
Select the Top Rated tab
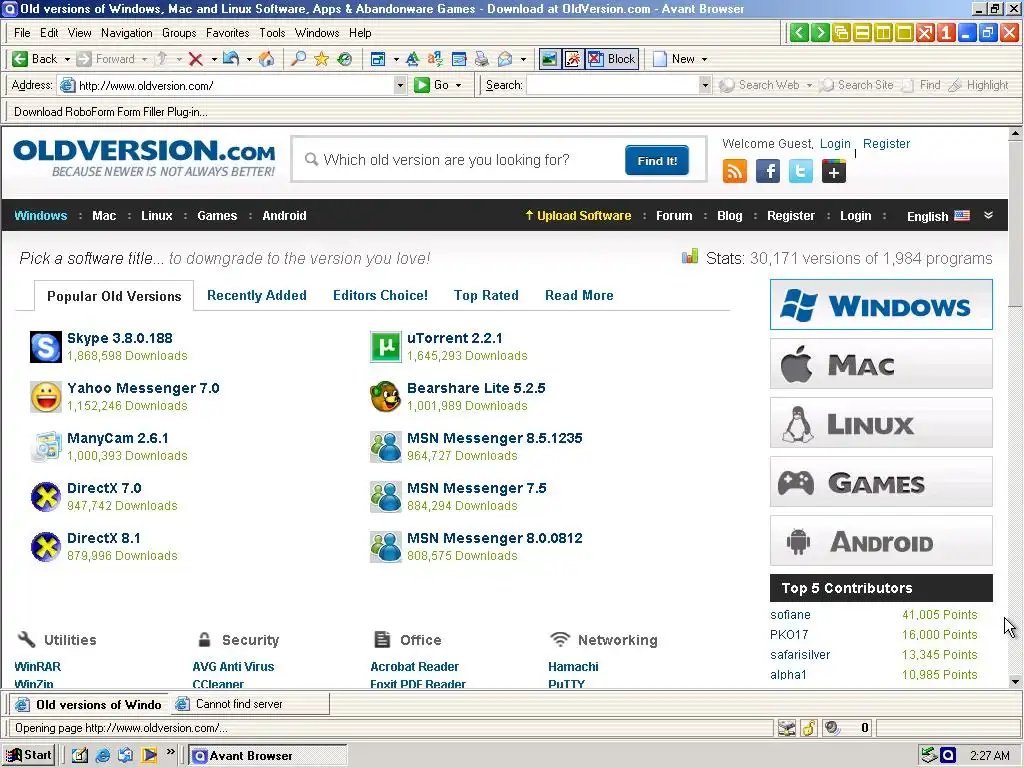tap(486, 295)
